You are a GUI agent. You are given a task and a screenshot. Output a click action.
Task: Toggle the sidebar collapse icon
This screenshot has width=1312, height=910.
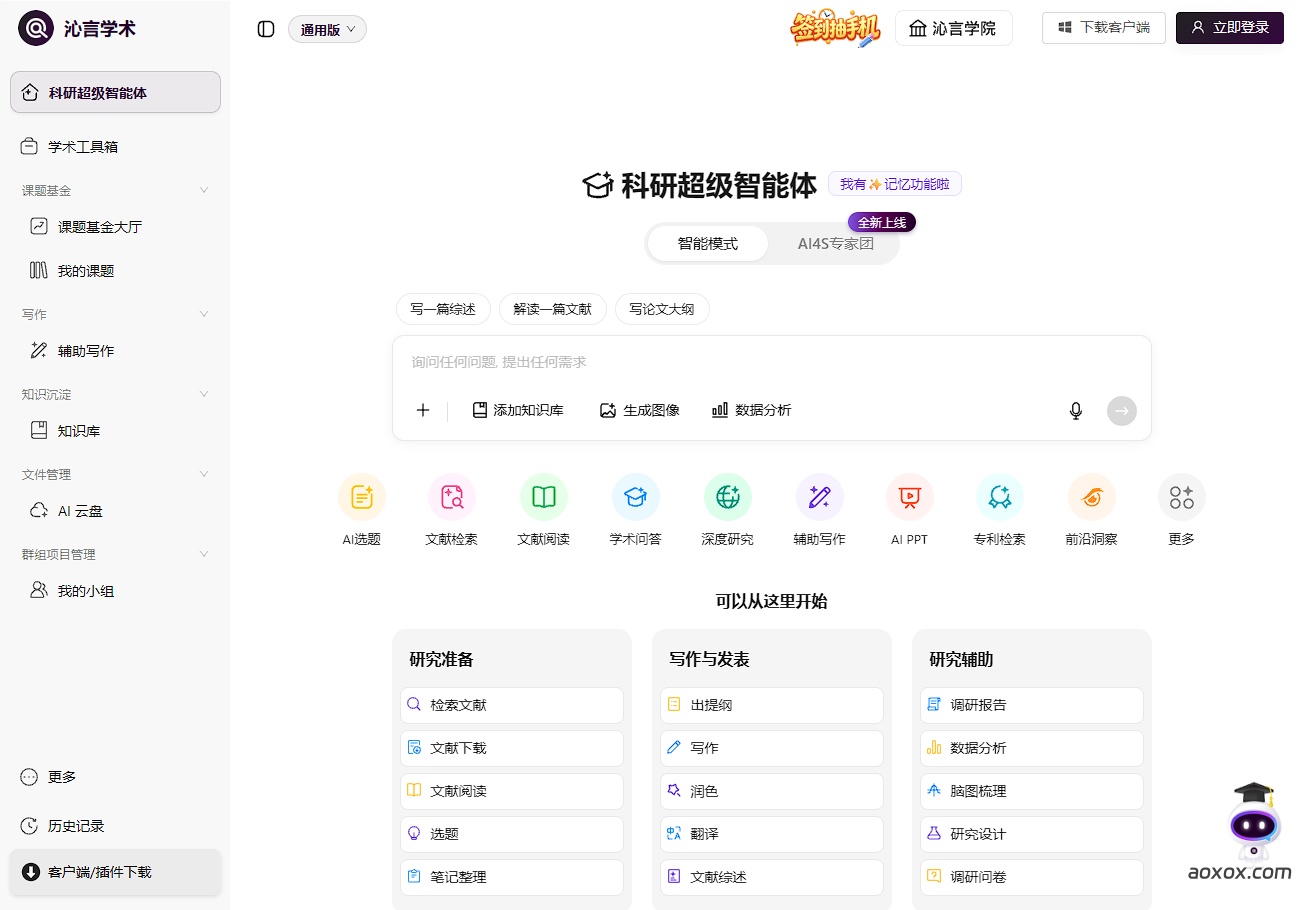pos(266,29)
